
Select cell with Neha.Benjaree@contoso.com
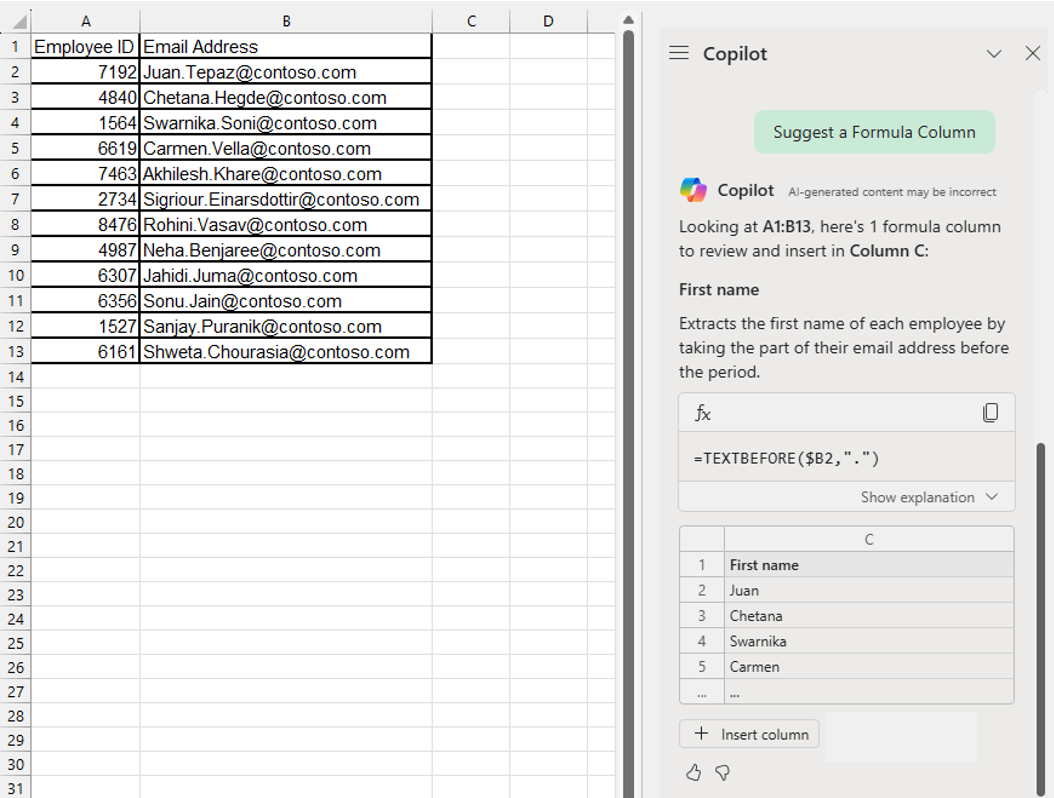[286, 250]
